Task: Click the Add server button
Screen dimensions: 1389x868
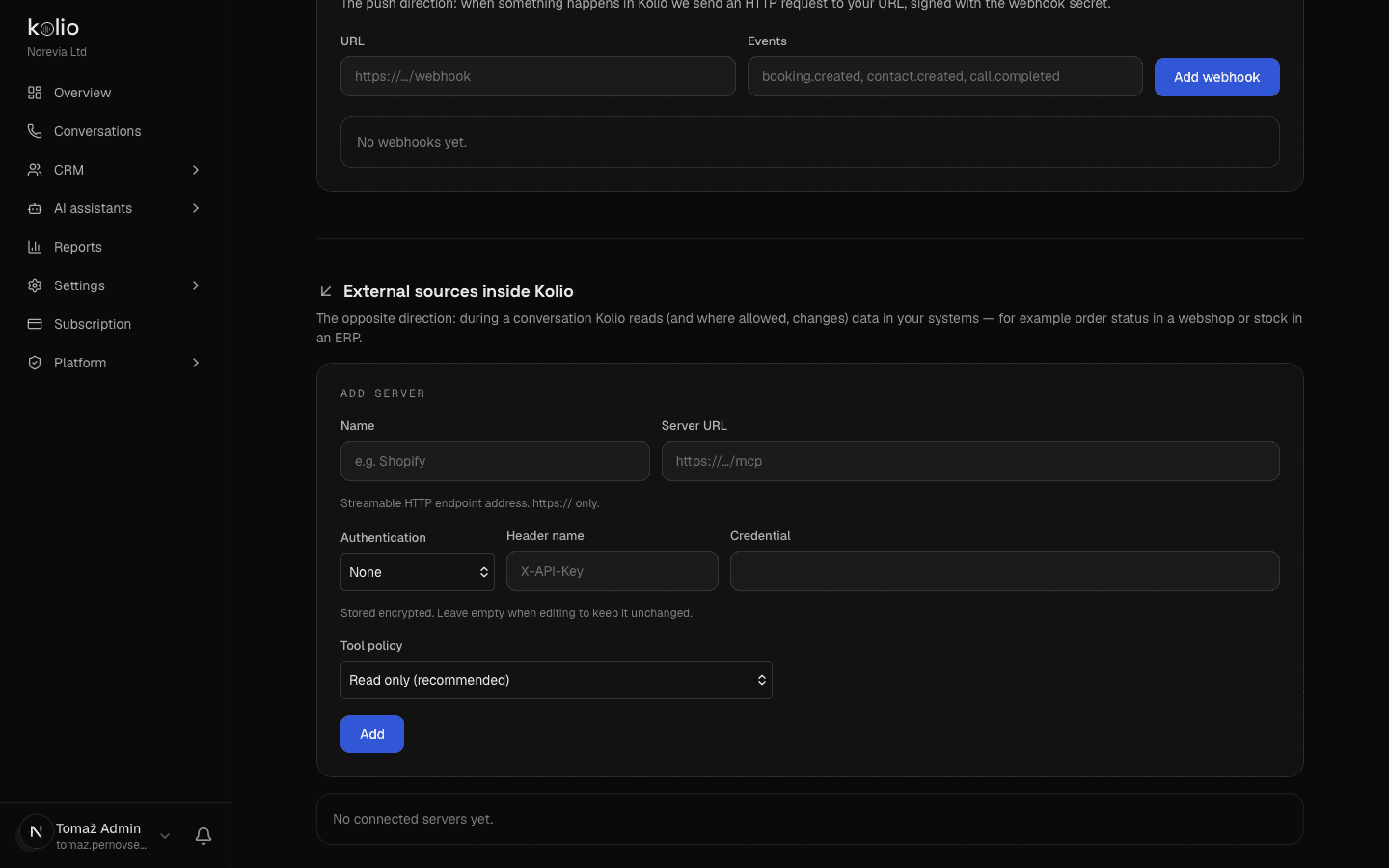Action: point(372,734)
